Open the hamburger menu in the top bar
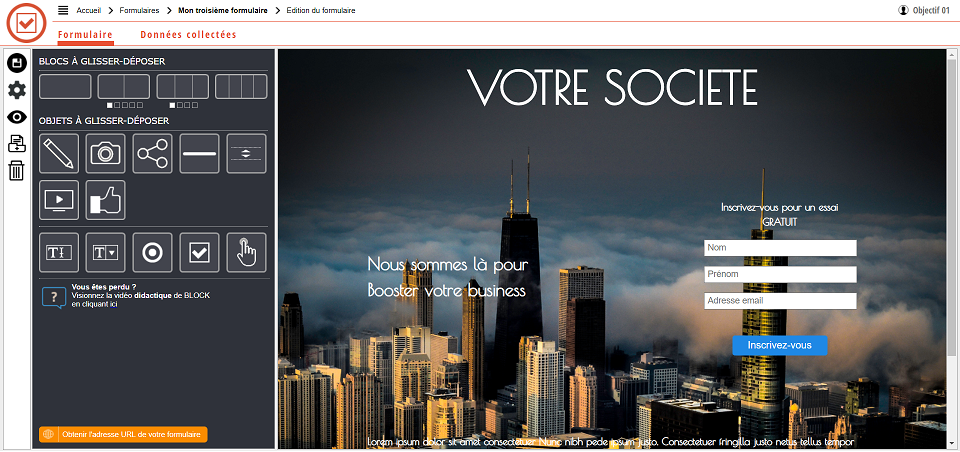This screenshot has width=960, height=452. click(63, 10)
